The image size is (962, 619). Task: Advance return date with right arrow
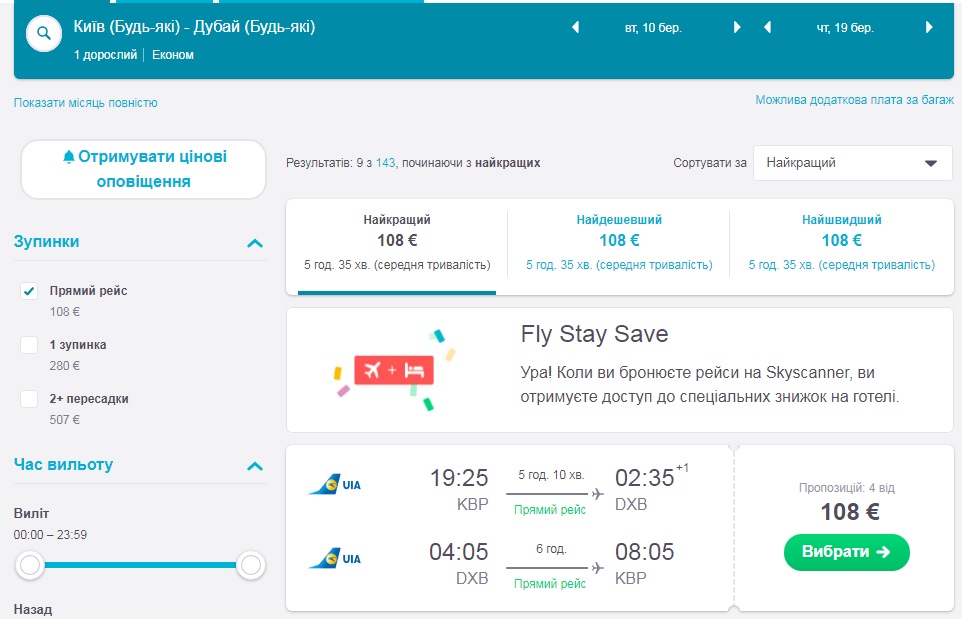929,28
